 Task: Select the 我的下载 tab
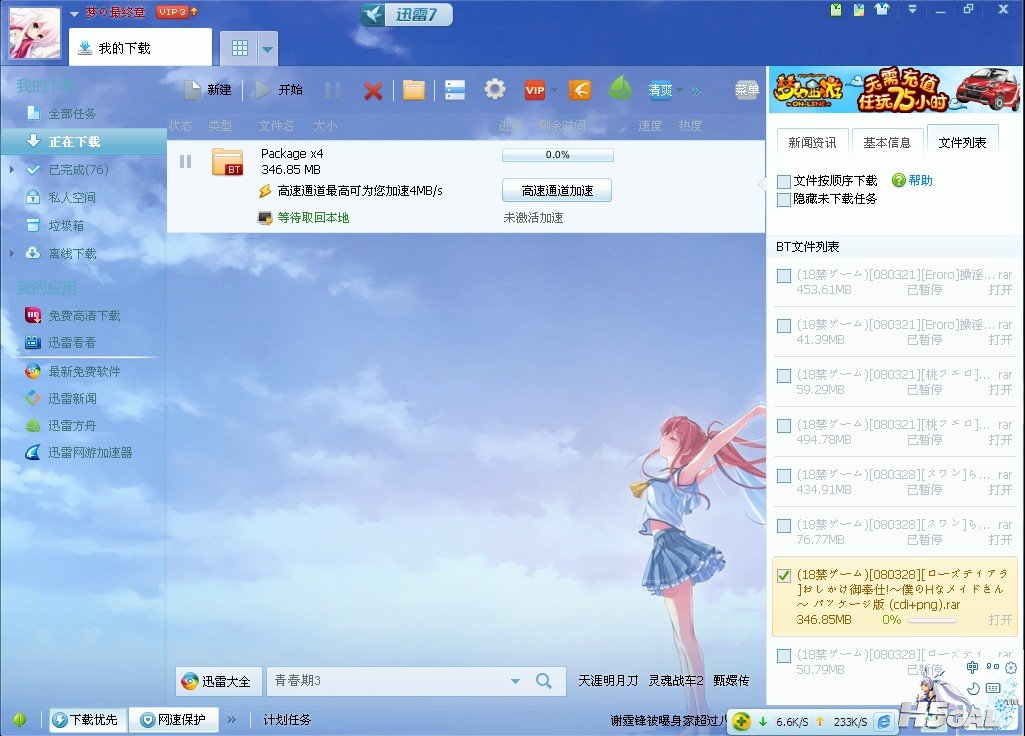pyautogui.click(x=141, y=47)
